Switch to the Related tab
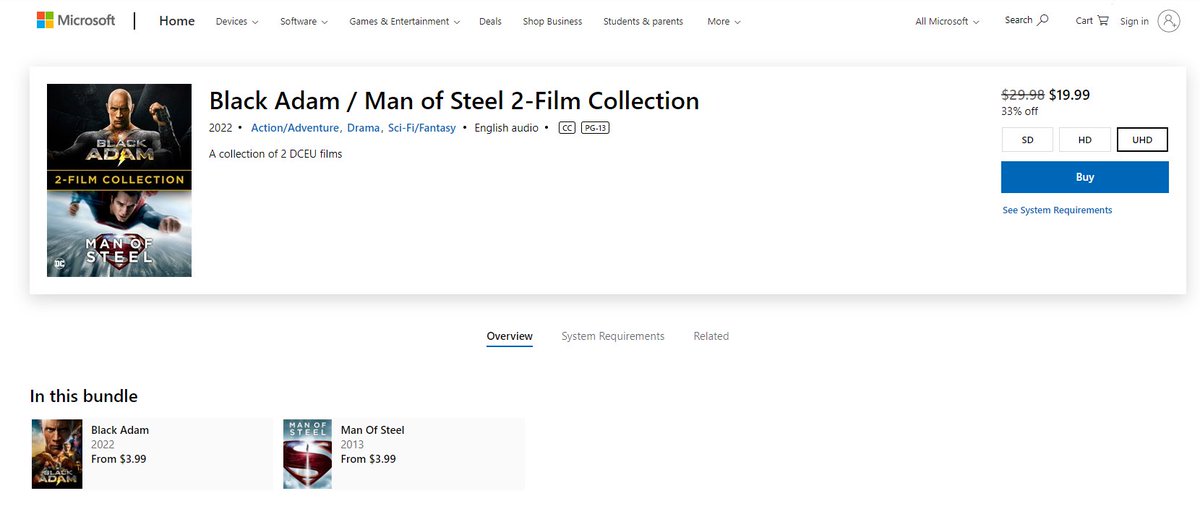 (711, 336)
